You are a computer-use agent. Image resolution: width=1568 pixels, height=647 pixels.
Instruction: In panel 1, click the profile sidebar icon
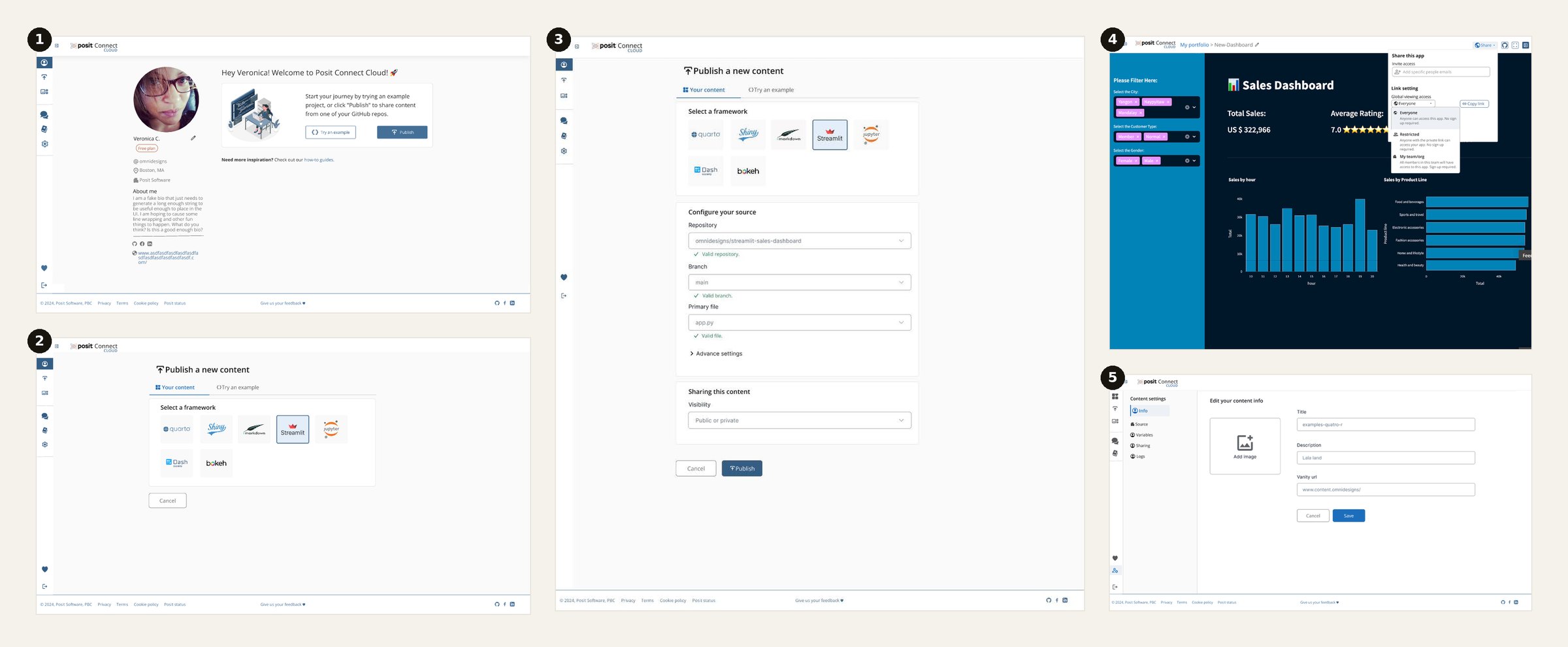44,63
